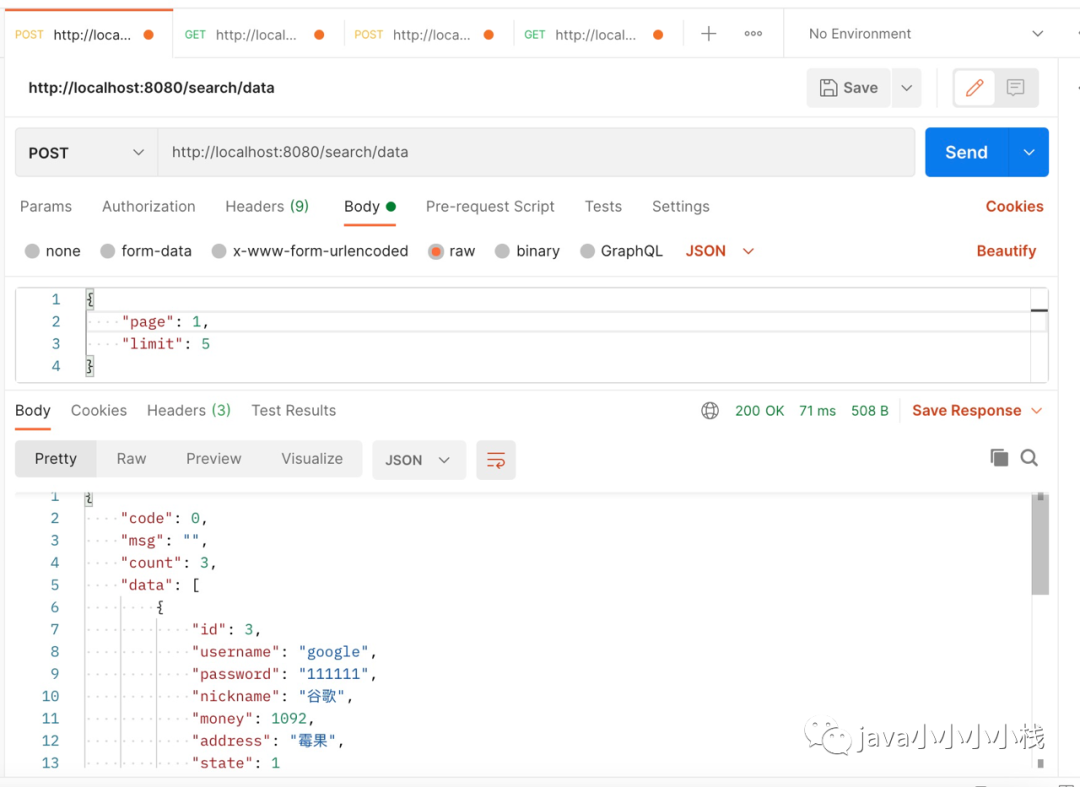Click the globe network icon near 200 OK
The image size is (1080, 787).
tap(709, 410)
